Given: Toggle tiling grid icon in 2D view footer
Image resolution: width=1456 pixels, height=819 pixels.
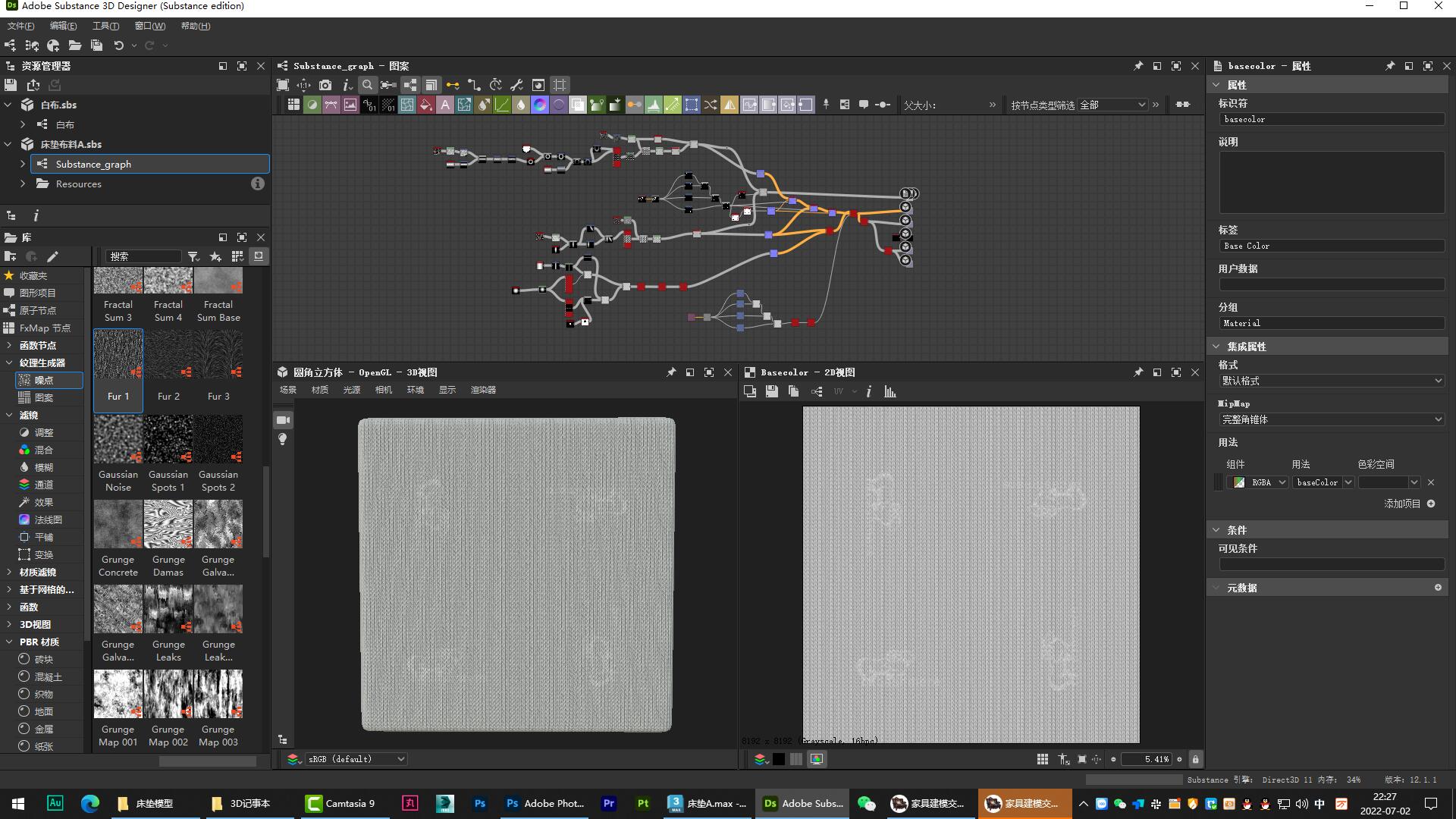Looking at the screenshot, I should coord(1043,759).
